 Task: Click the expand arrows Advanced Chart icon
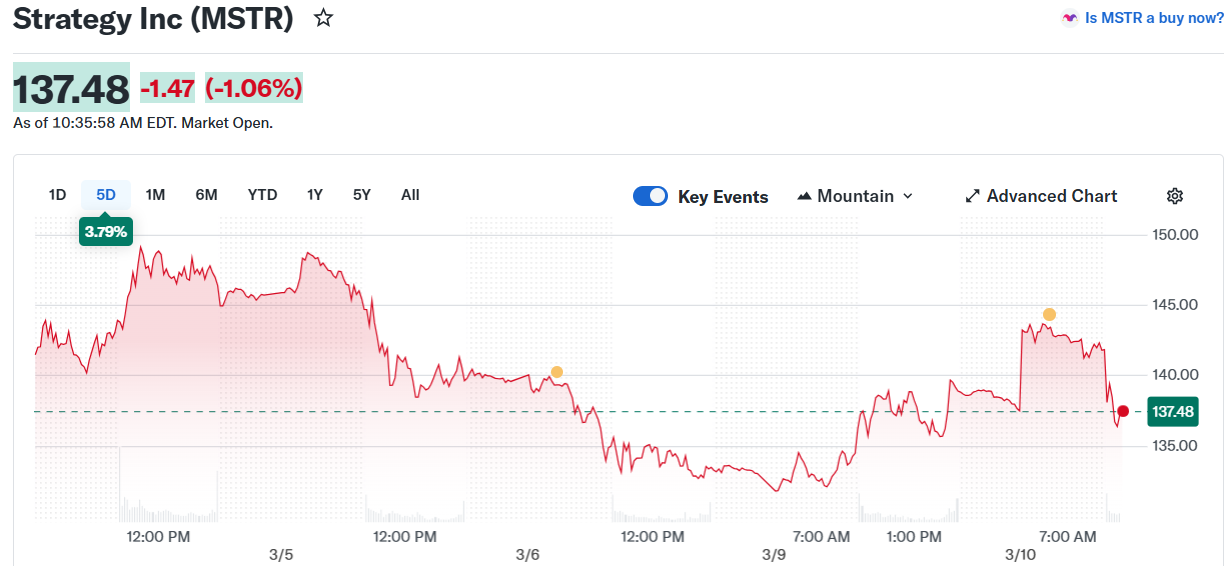point(972,196)
